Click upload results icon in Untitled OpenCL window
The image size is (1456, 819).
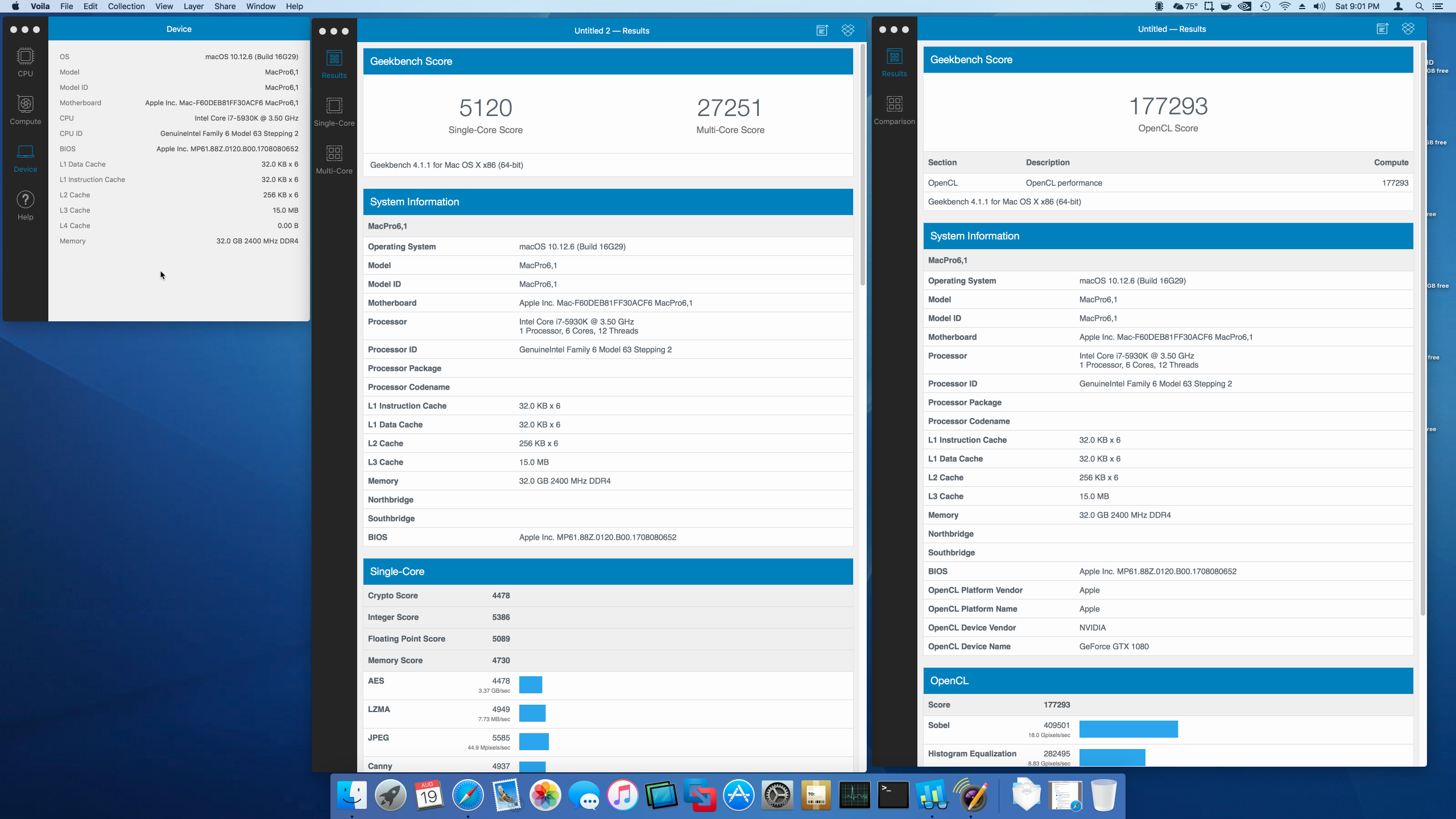pyautogui.click(x=1383, y=29)
